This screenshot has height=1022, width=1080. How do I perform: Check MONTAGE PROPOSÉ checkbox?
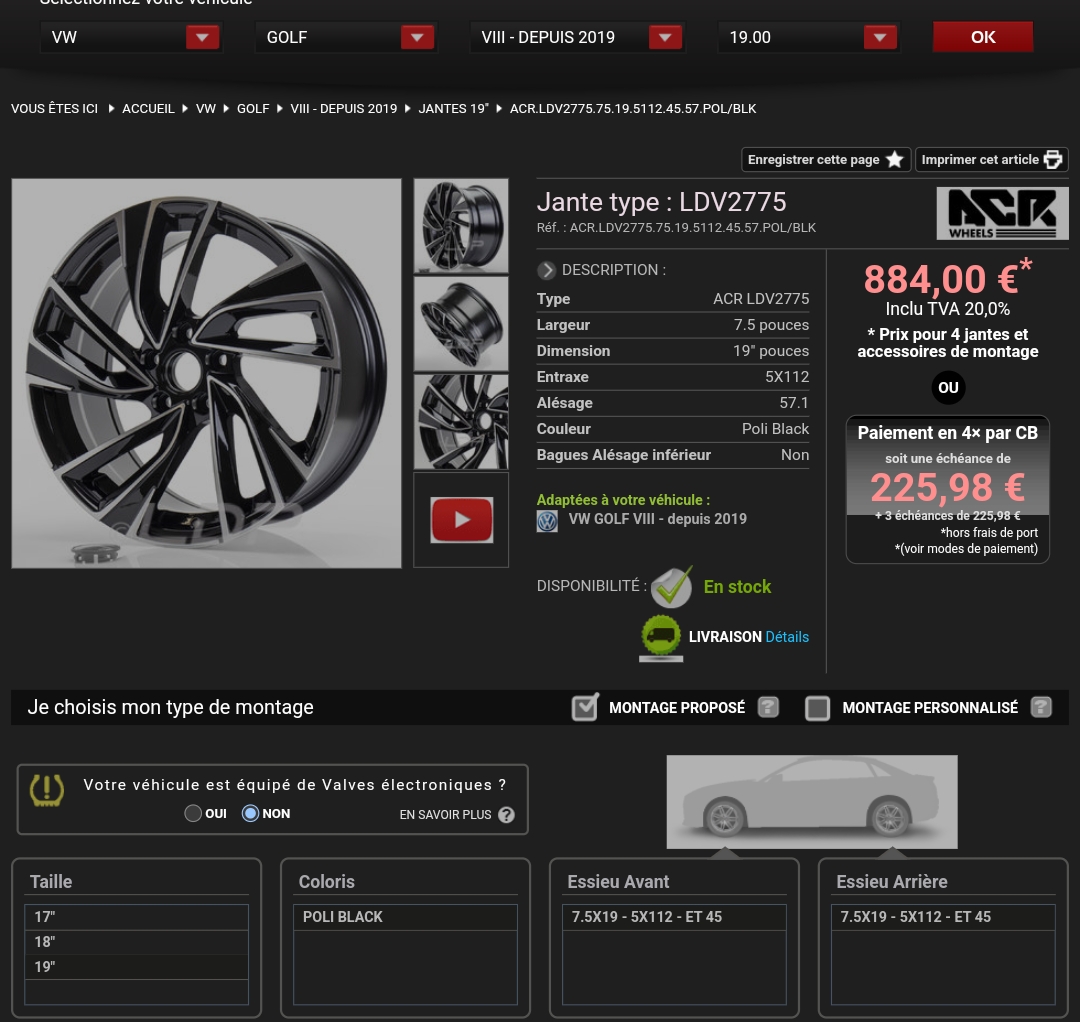585,707
